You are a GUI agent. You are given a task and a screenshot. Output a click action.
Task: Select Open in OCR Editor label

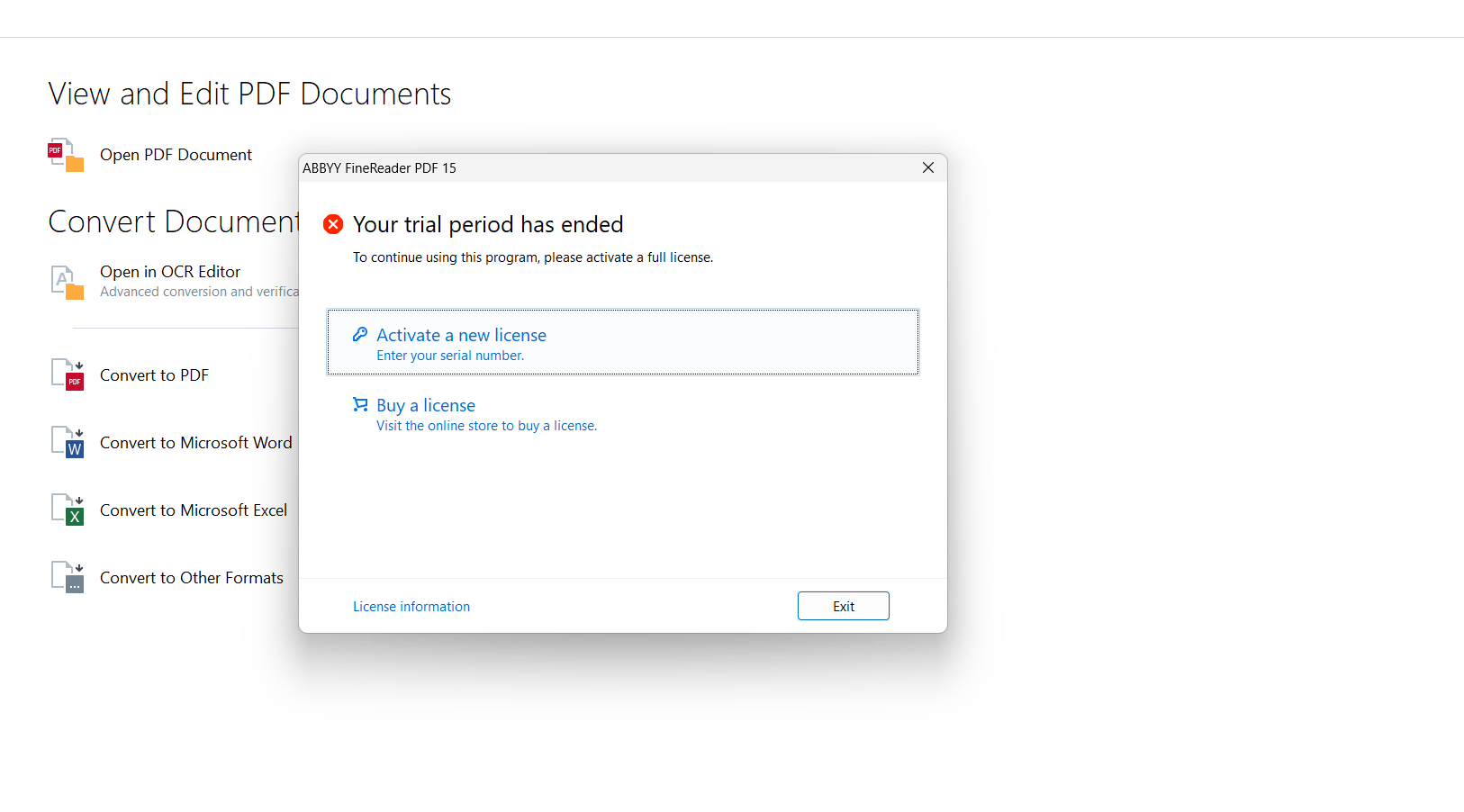(x=170, y=272)
